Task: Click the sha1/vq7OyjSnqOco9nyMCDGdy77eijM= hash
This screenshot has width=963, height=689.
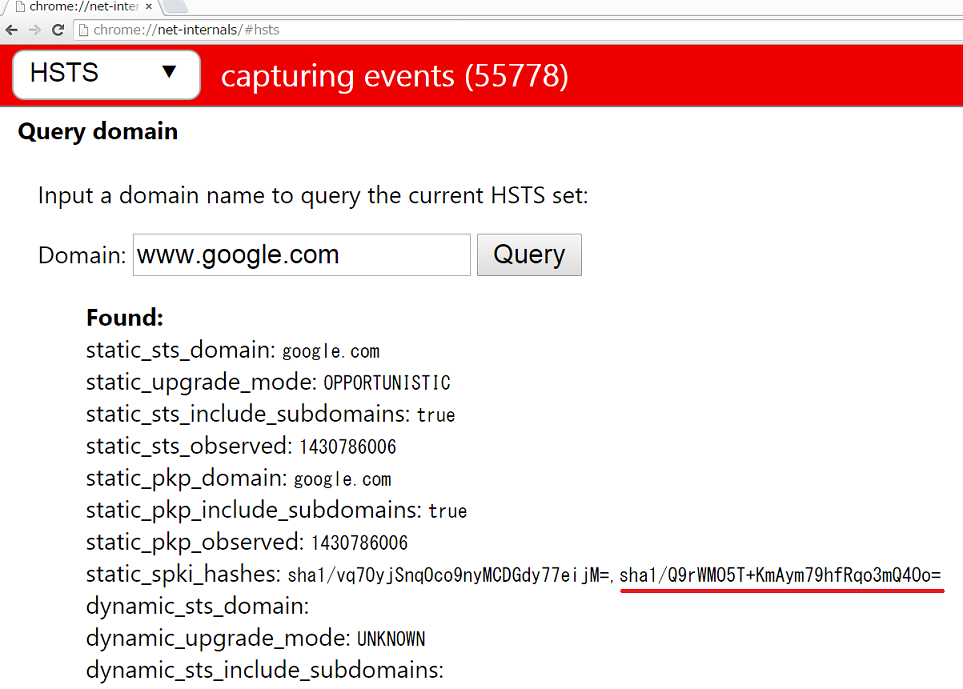Action: point(448,575)
